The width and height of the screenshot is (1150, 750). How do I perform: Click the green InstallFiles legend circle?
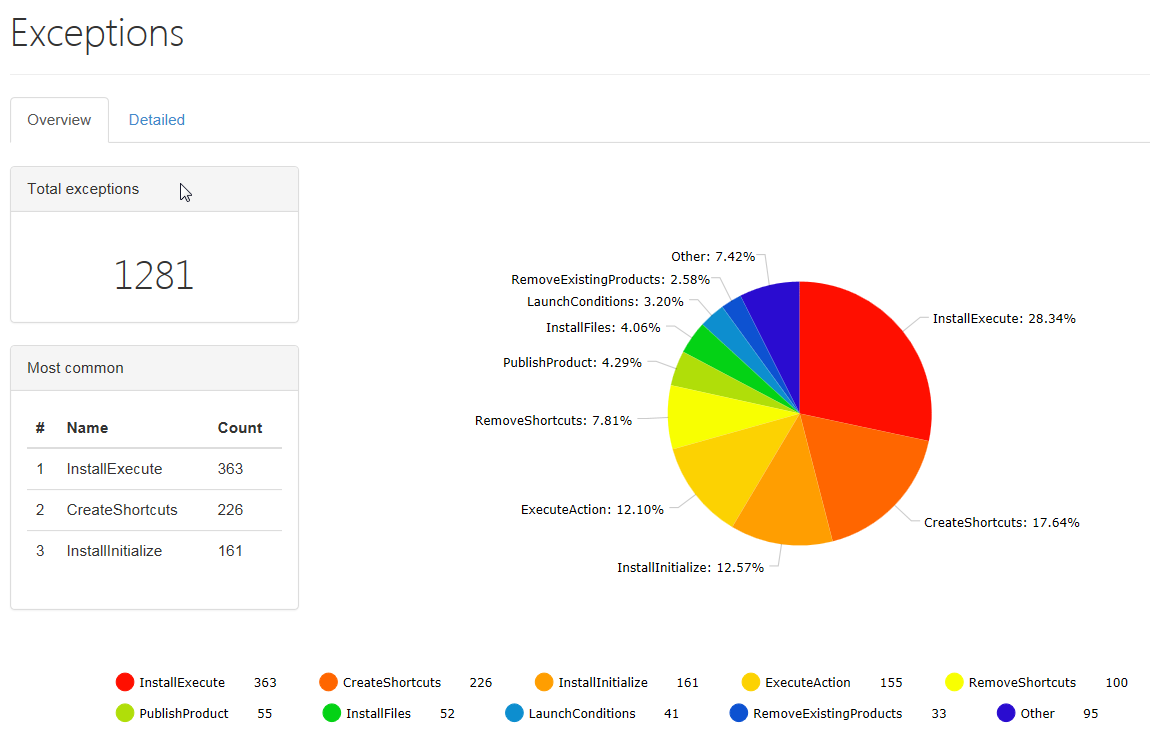click(332, 714)
